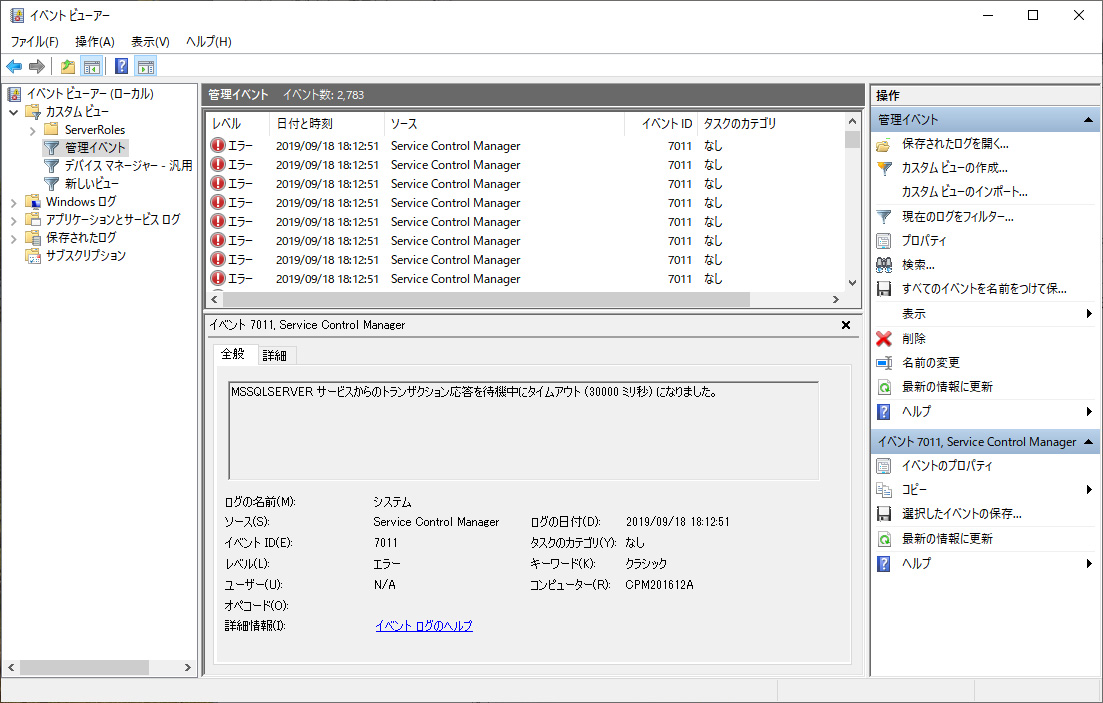Select the ServerRoles folder in tree
The image size is (1103, 703).
click(x=95, y=129)
